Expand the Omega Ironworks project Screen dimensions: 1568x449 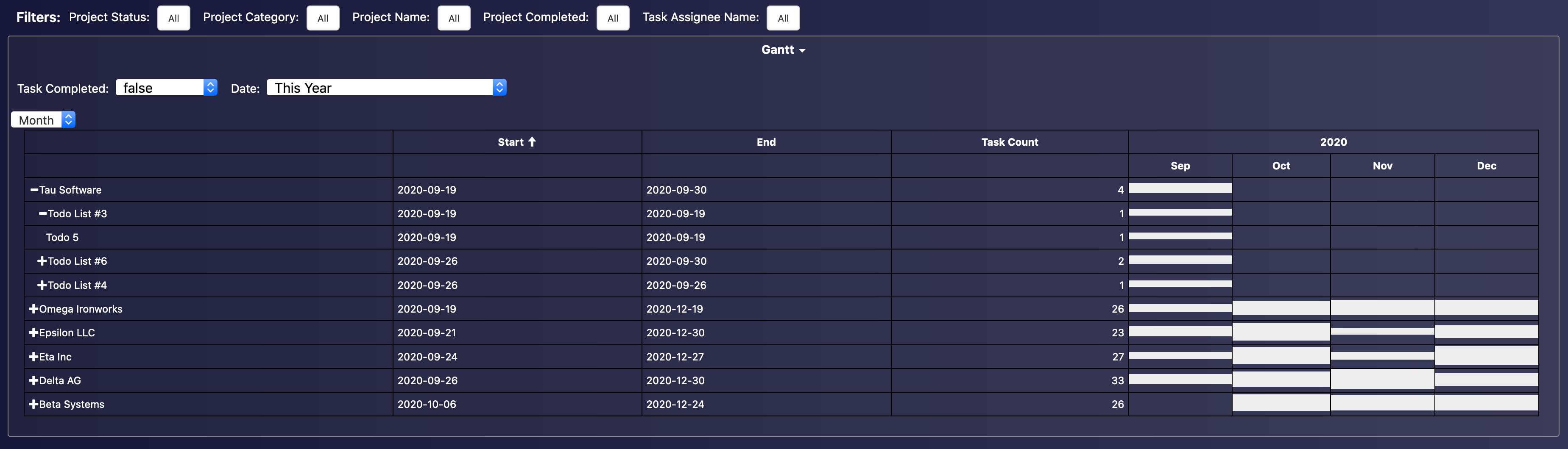point(33,308)
